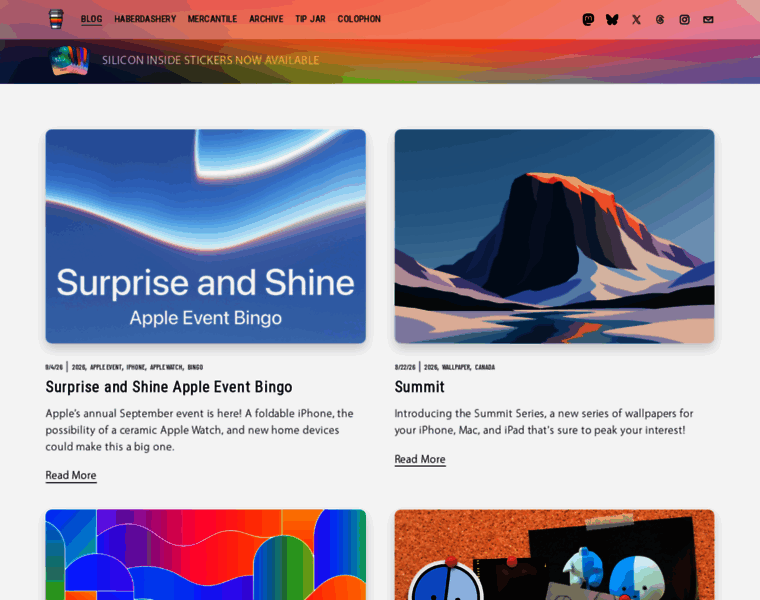
Task: Click the Apple Event tag
Action: pos(107,367)
